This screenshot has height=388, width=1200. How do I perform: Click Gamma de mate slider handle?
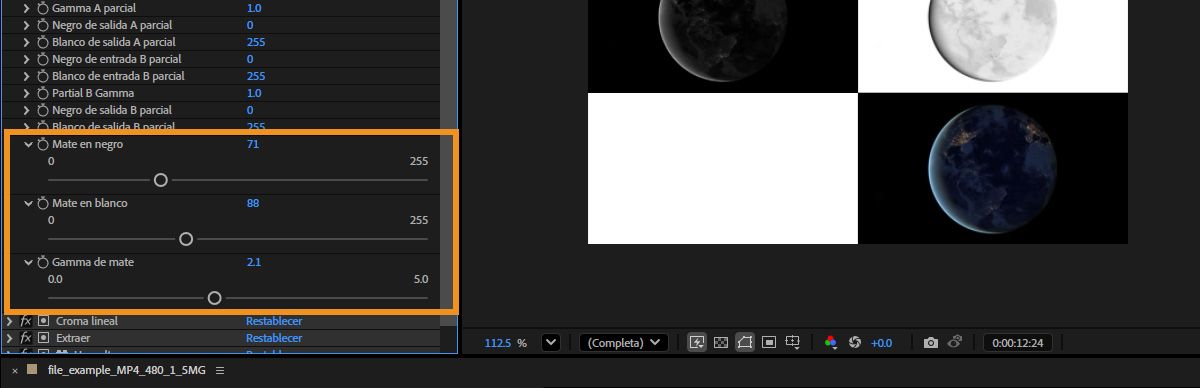(214, 298)
